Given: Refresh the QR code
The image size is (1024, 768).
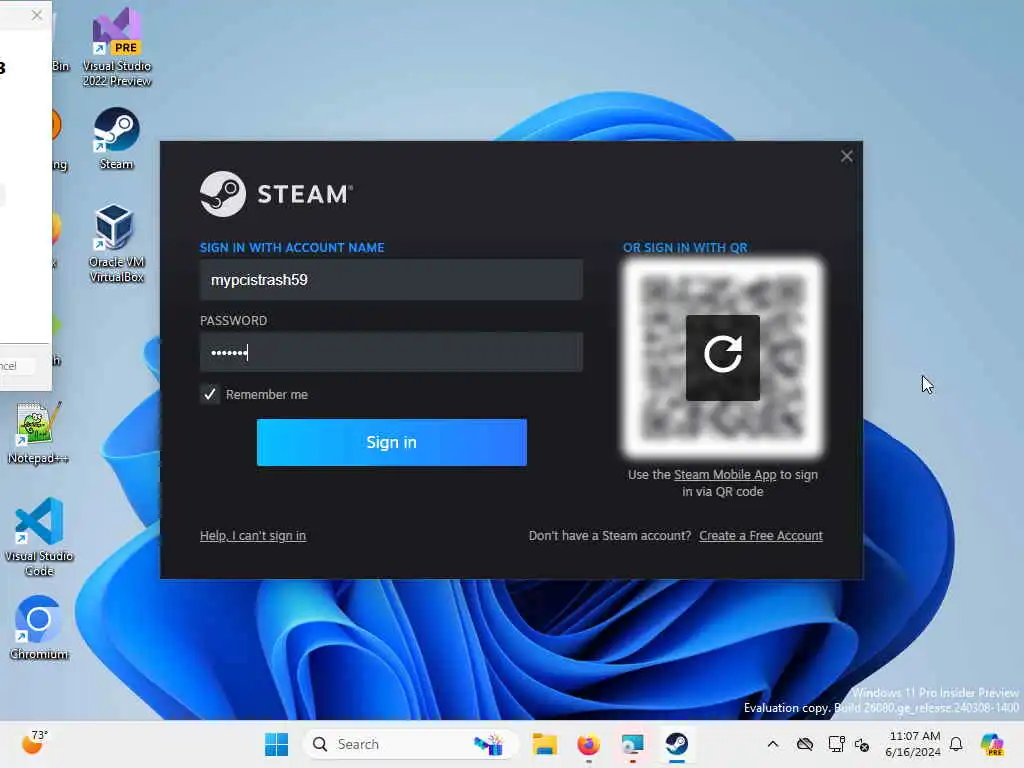Looking at the screenshot, I should (x=722, y=357).
